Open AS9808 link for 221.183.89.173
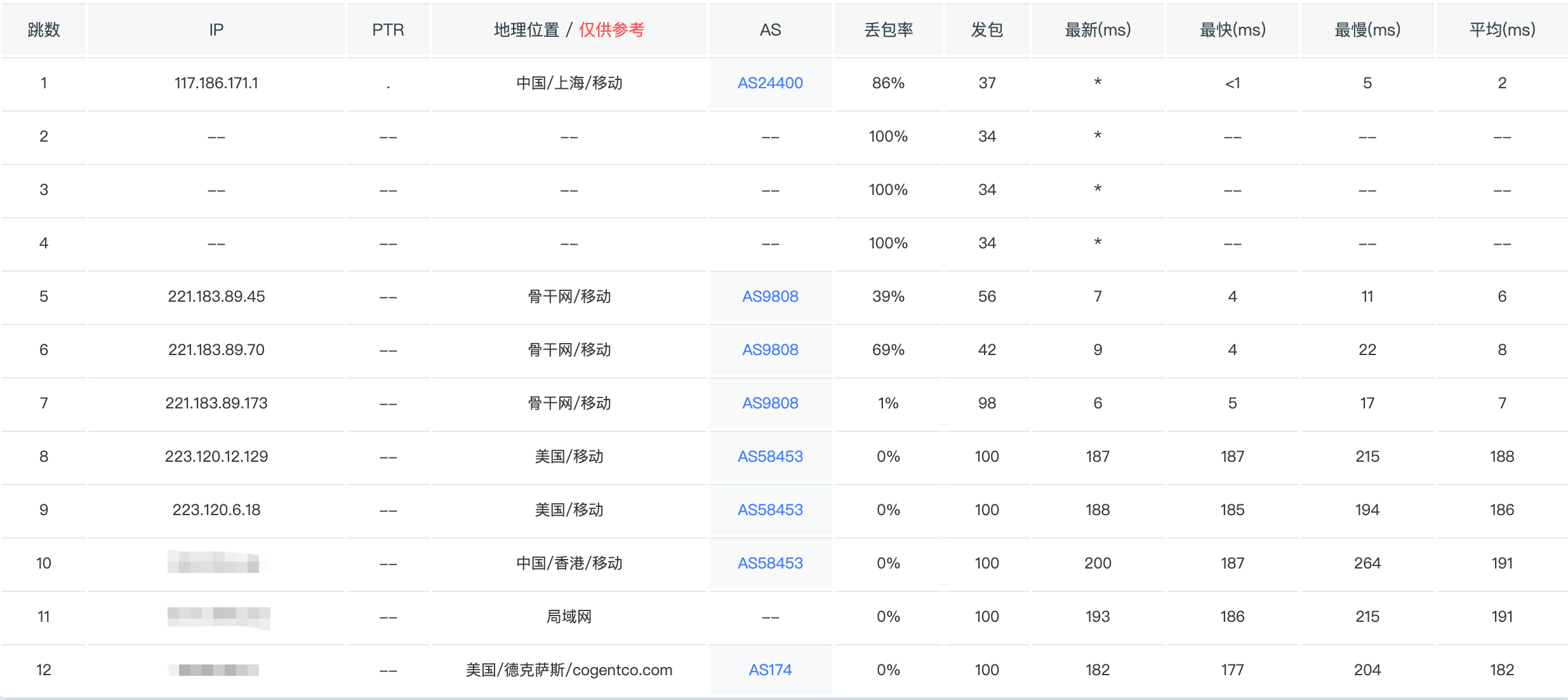1568x700 pixels. point(770,403)
